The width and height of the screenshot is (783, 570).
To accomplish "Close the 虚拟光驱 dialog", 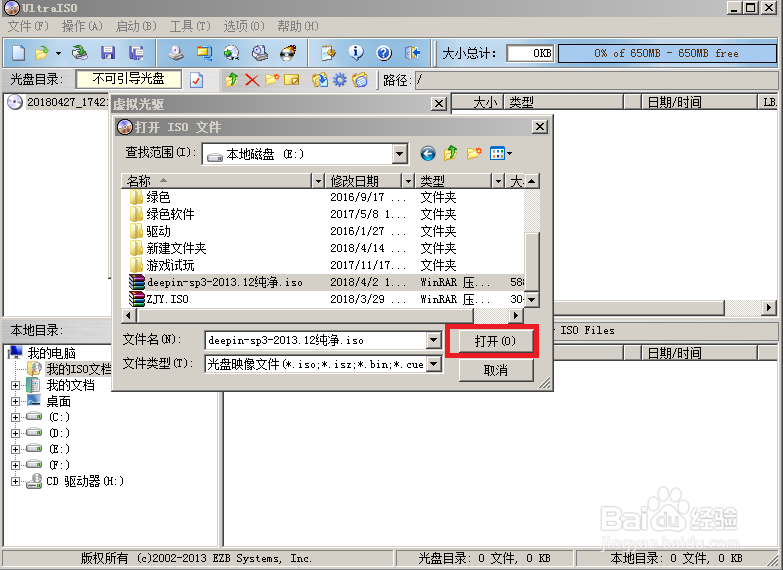I will coord(438,103).
